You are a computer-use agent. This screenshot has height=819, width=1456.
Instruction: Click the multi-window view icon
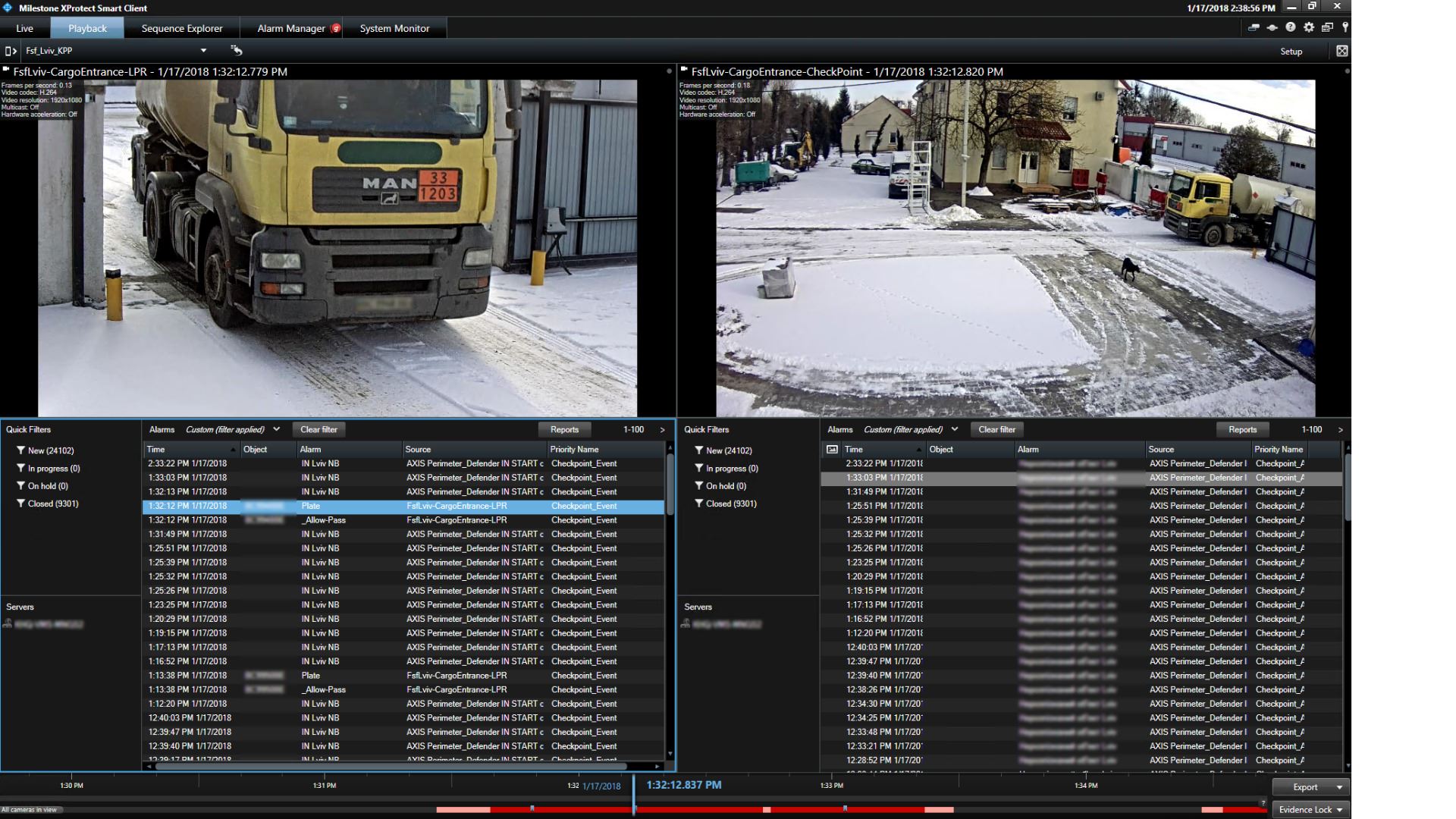point(1327,27)
